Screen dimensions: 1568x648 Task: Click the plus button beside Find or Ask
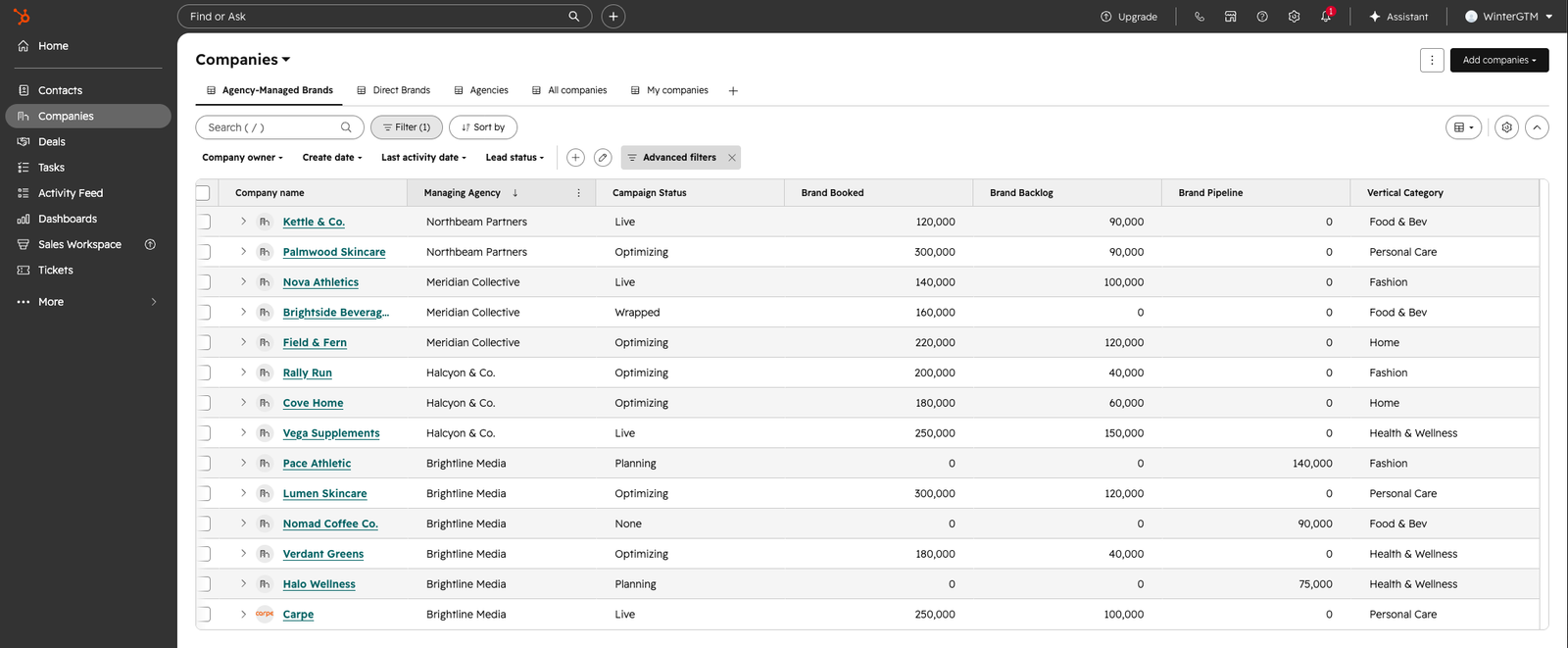[x=613, y=17]
